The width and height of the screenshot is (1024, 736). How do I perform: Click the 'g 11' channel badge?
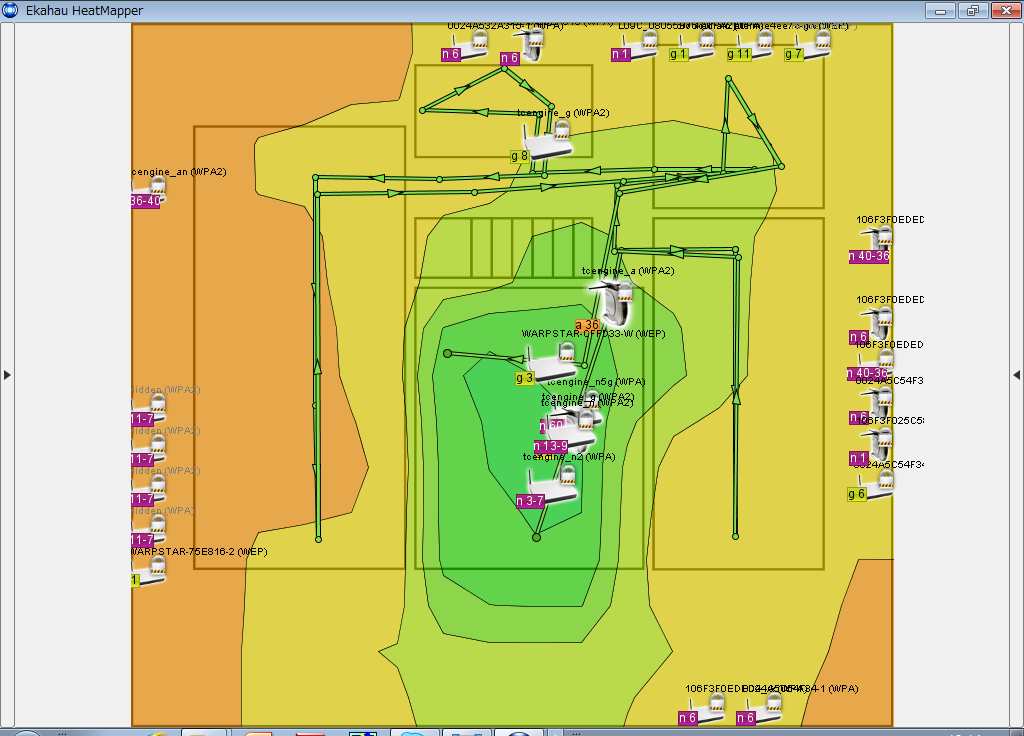point(739,54)
